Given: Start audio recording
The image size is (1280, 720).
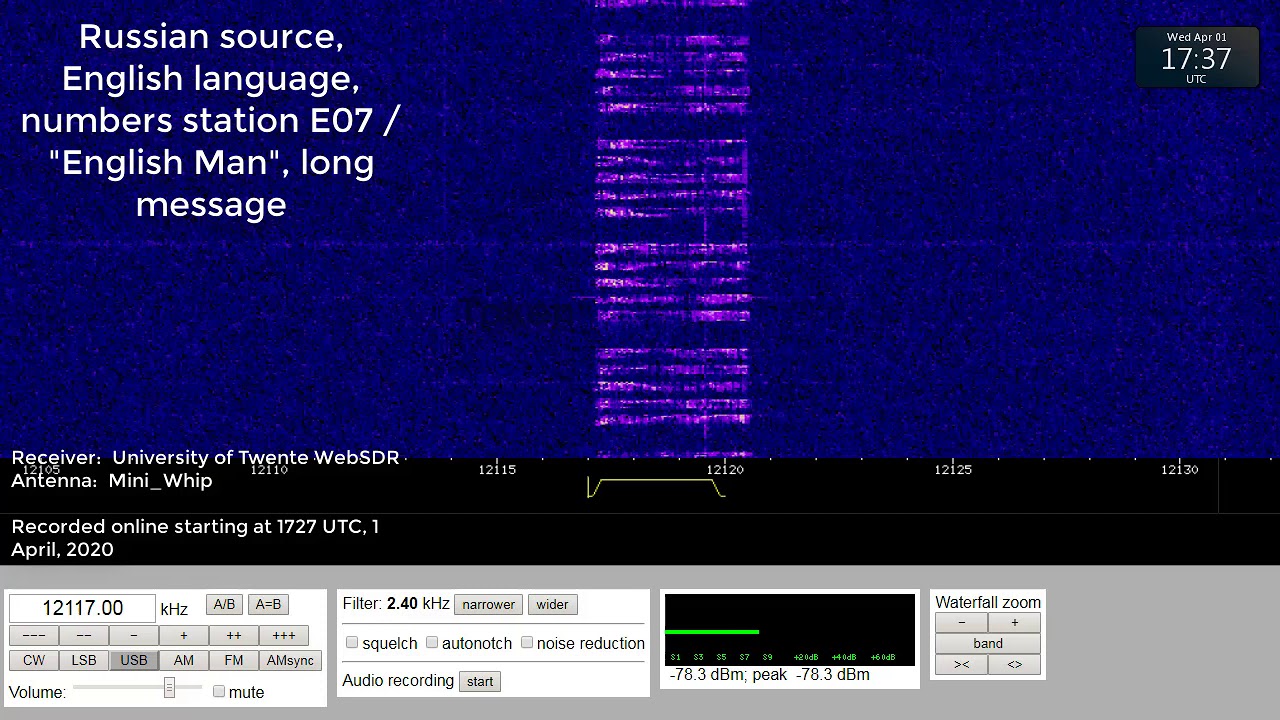Looking at the screenshot, I should 480,681.
